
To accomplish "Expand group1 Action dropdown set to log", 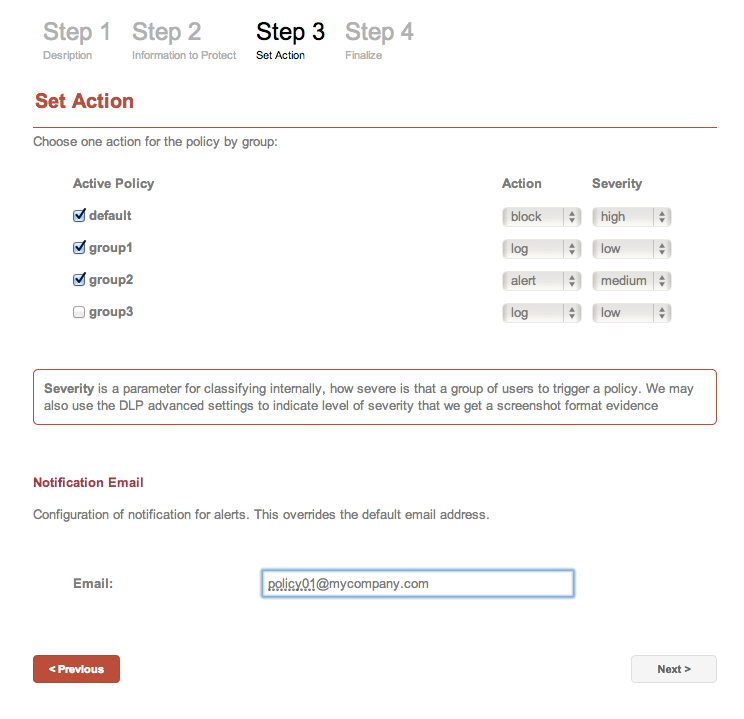I will [542, 249].
